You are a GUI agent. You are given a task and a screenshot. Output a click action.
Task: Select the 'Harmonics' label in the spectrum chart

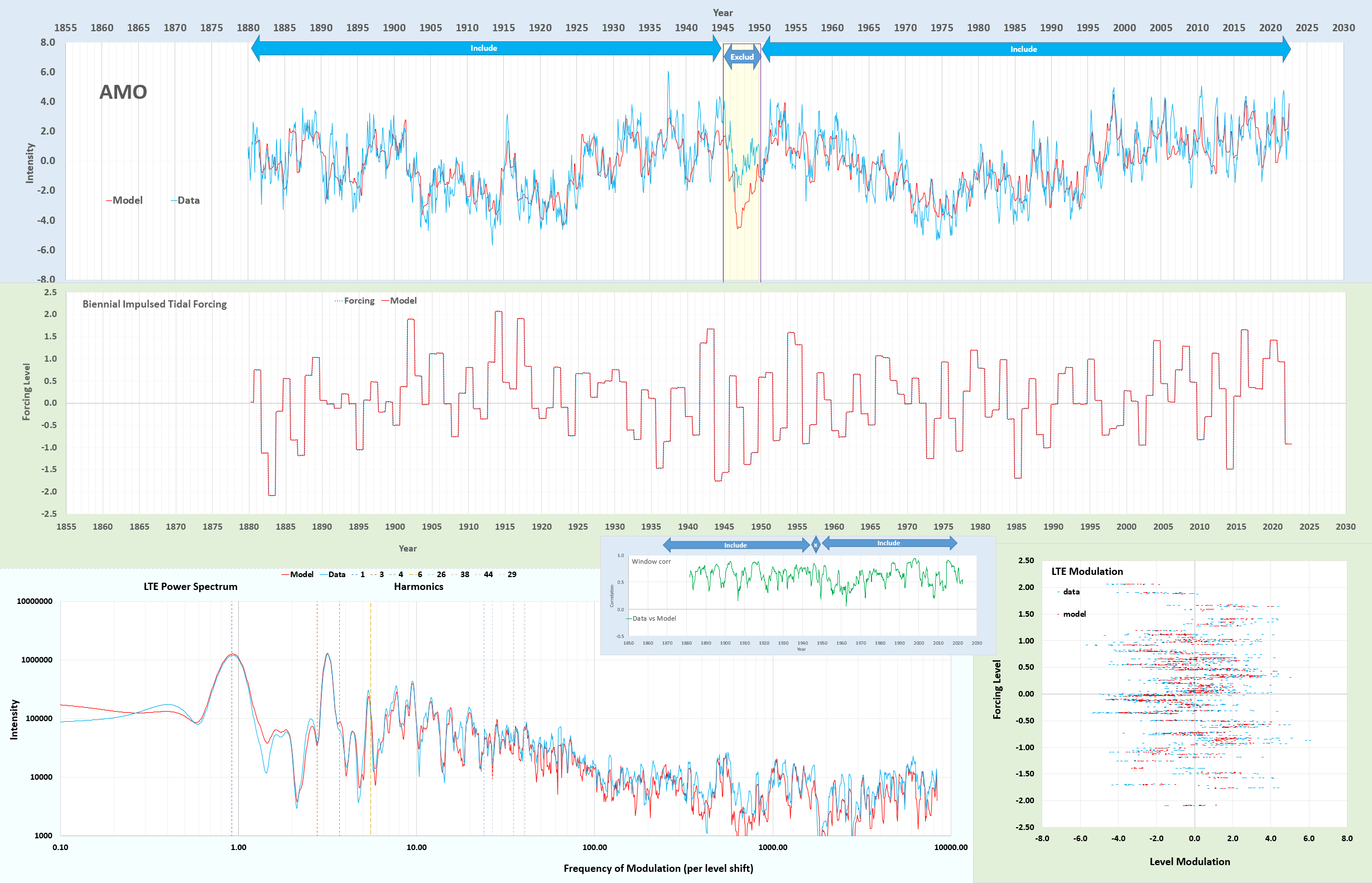(418, 587)
